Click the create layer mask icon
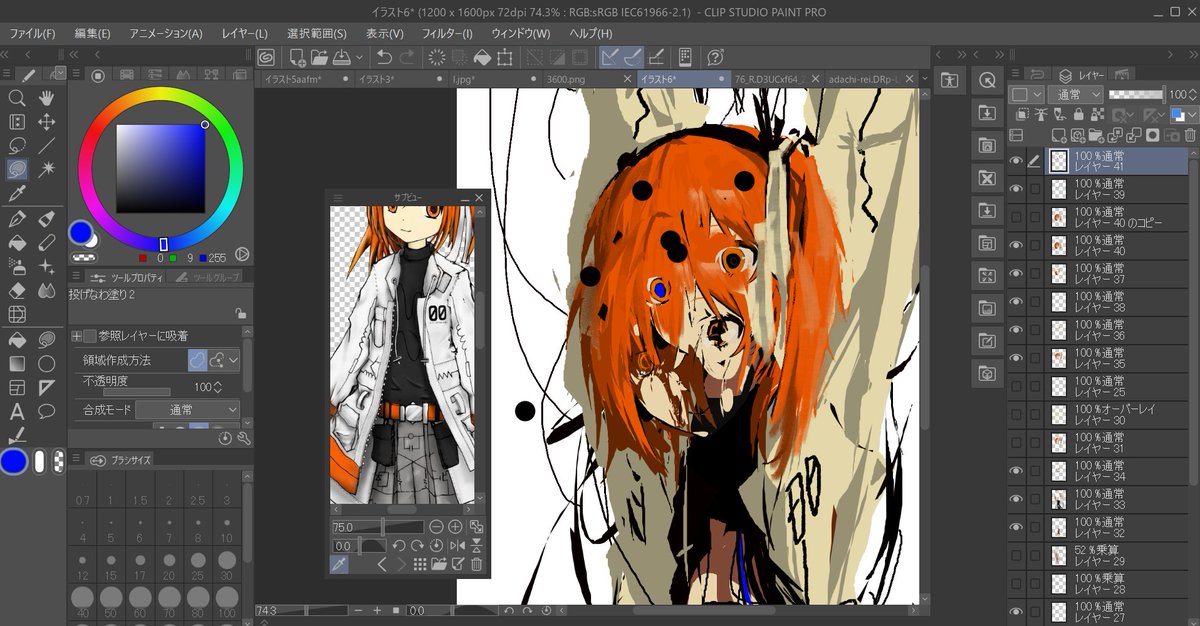The width and height of the screenshot is (1200, 626). [1152, 134]
